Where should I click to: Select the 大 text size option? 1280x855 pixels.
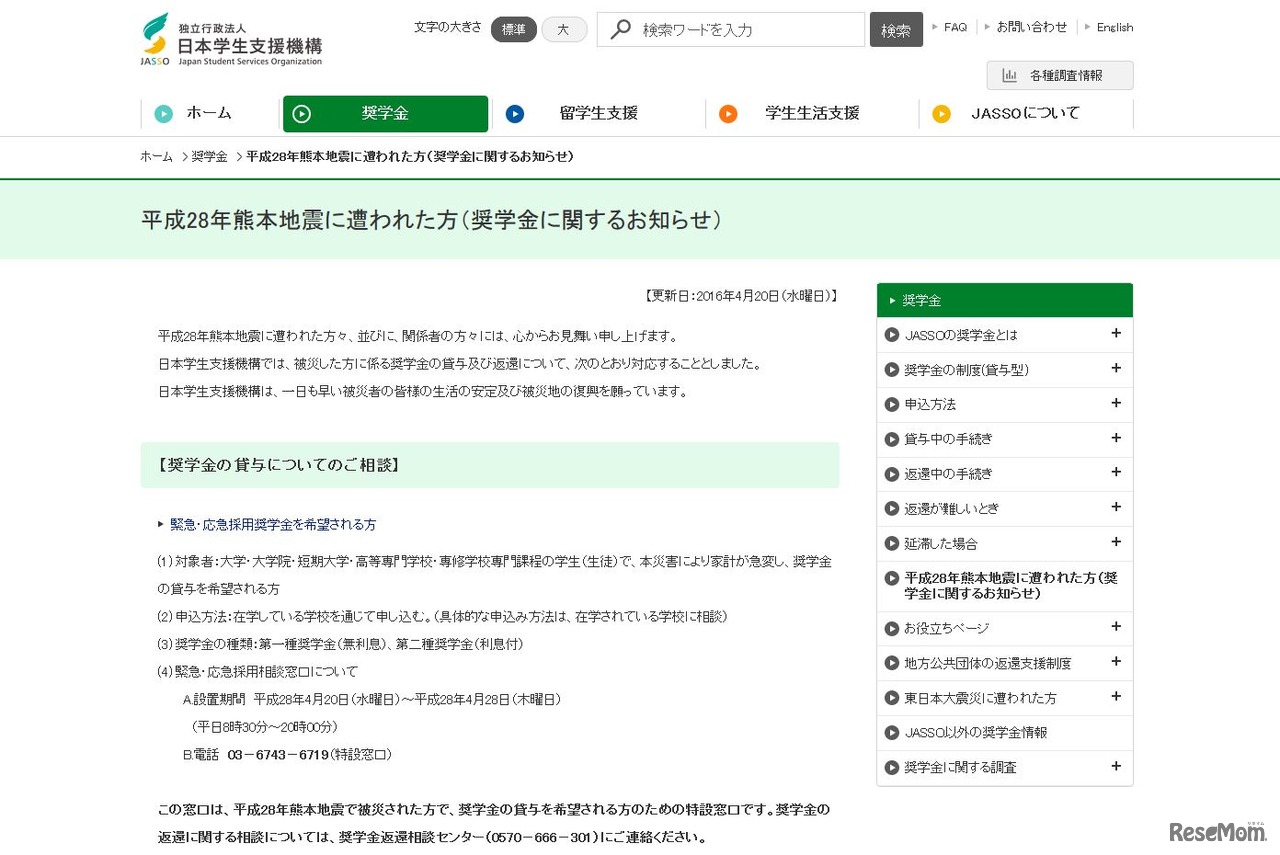coord(564,29)
